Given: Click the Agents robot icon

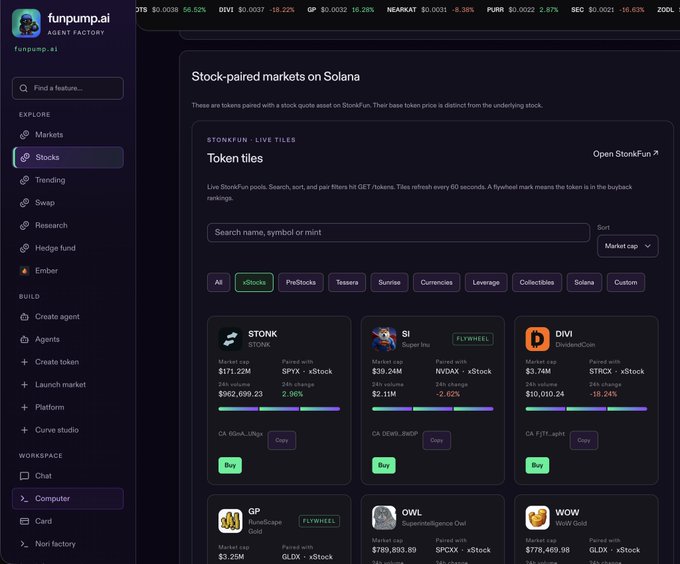Looking at the screenshot, I should 24,339.
